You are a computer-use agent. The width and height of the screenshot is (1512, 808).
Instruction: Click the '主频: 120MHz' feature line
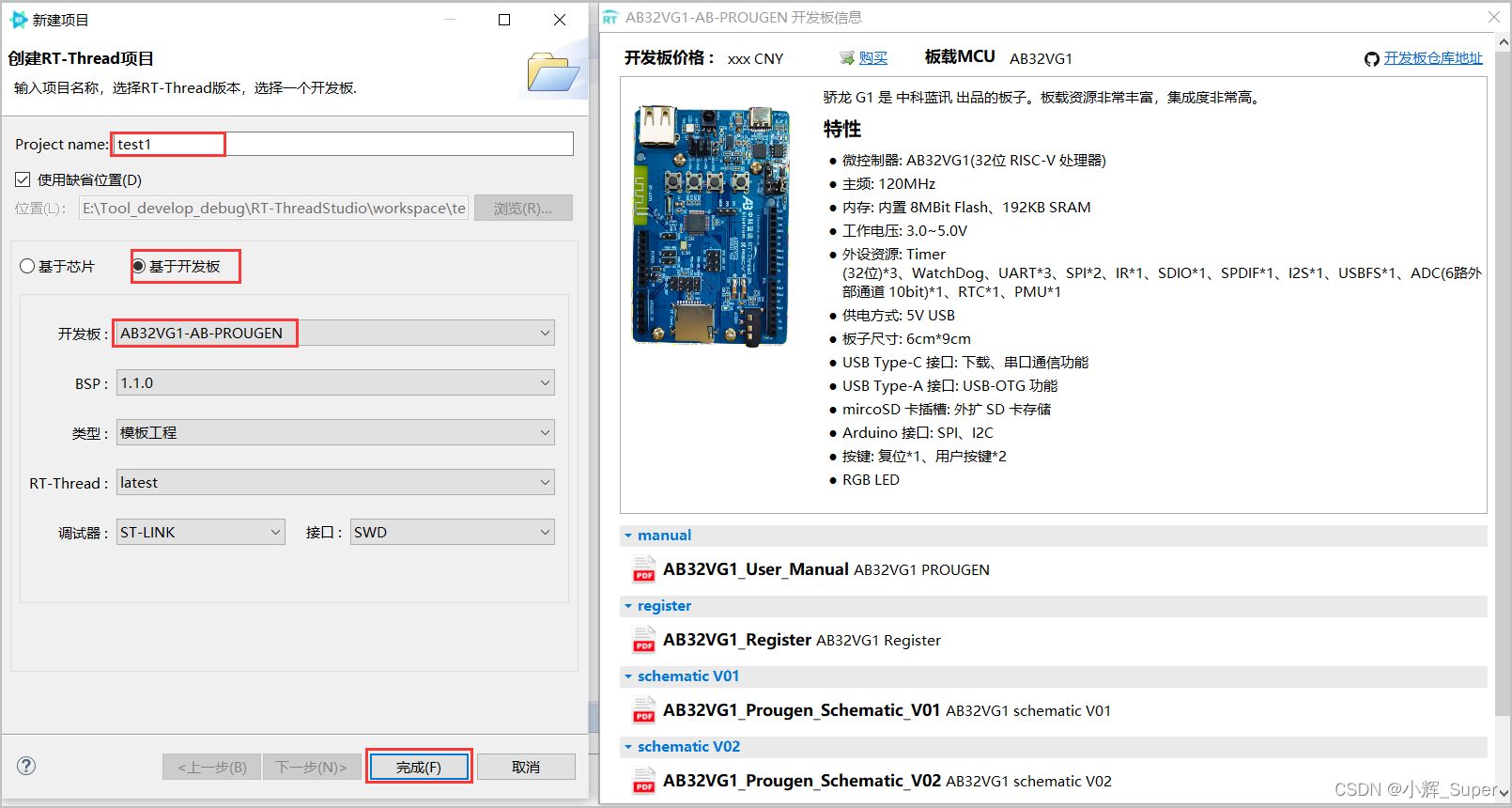tap(888, 184)
